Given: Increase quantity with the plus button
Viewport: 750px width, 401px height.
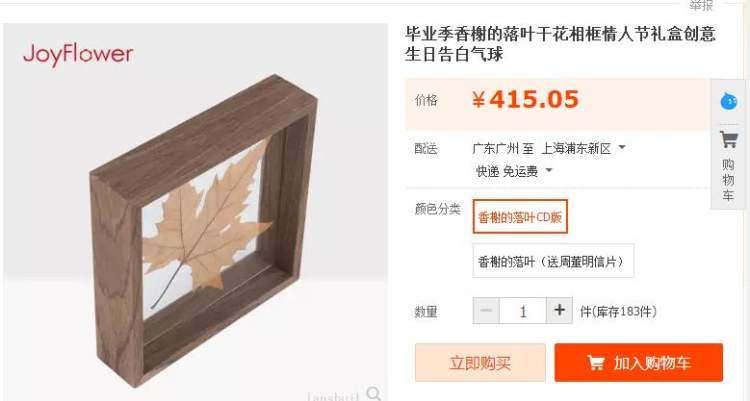Looking at the screenshot, I should click(559, 310).
